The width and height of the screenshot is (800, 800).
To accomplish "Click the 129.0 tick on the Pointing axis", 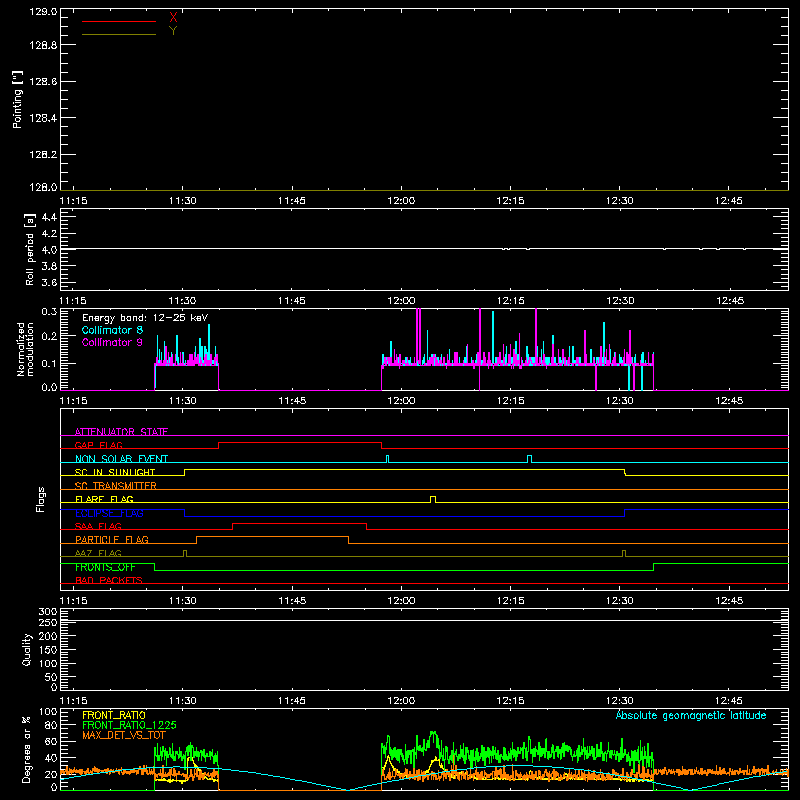I will (x=43, y=12).
